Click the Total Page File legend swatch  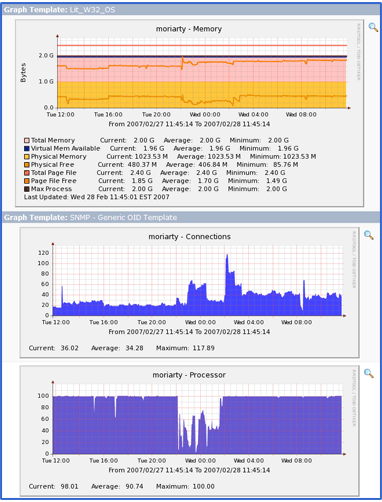click(27, 173)
